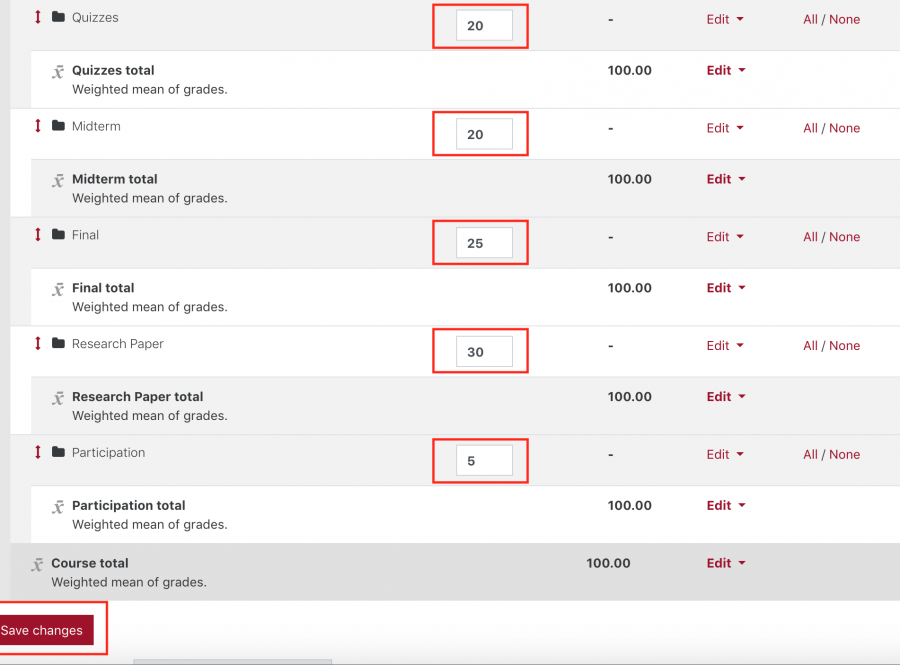
Task: Expand Edit menu for Research Paper category
Action: (x=725, y=345)
